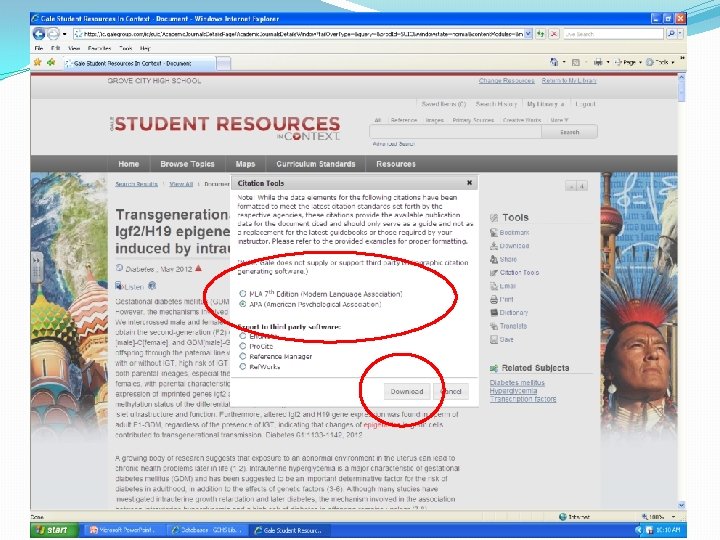The width and height of the screenshot is (720, 540).
Task: Open the Hyperglycemia related subject link
Action: (513, 391)
